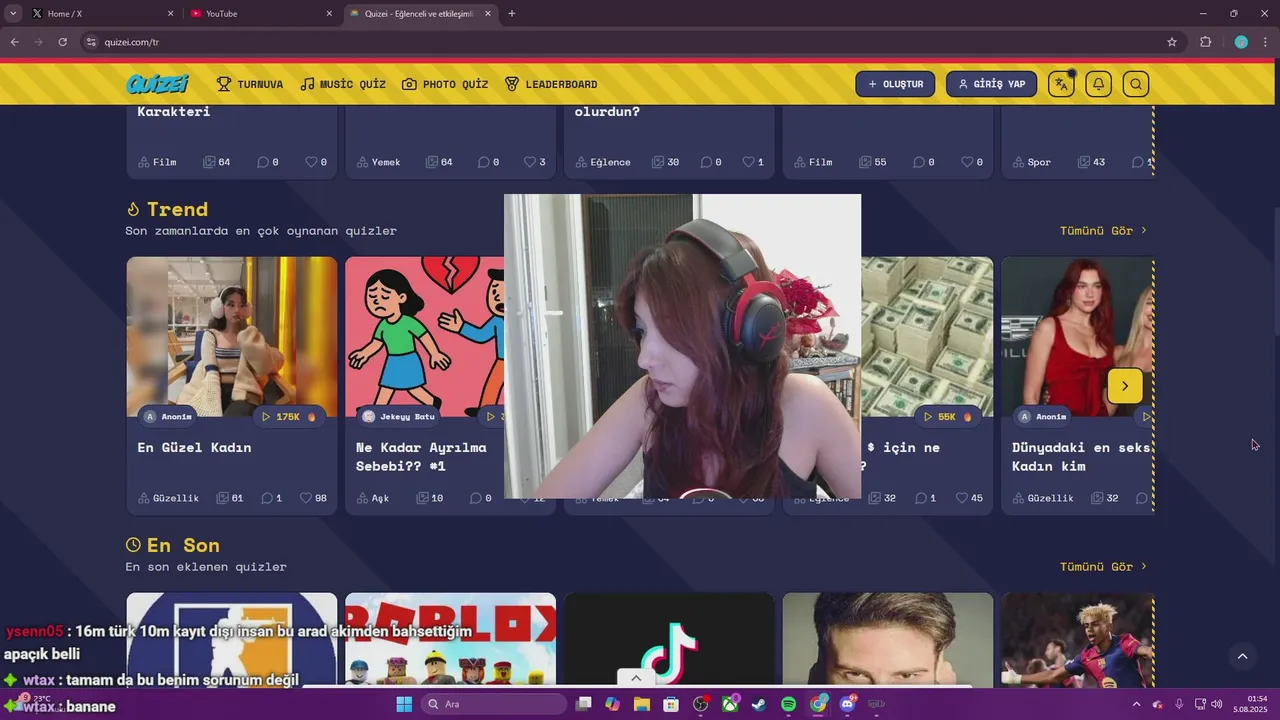Screen dimensions: 1280x720
Task: Click the 175K play count badge
Action: point(289,416)
